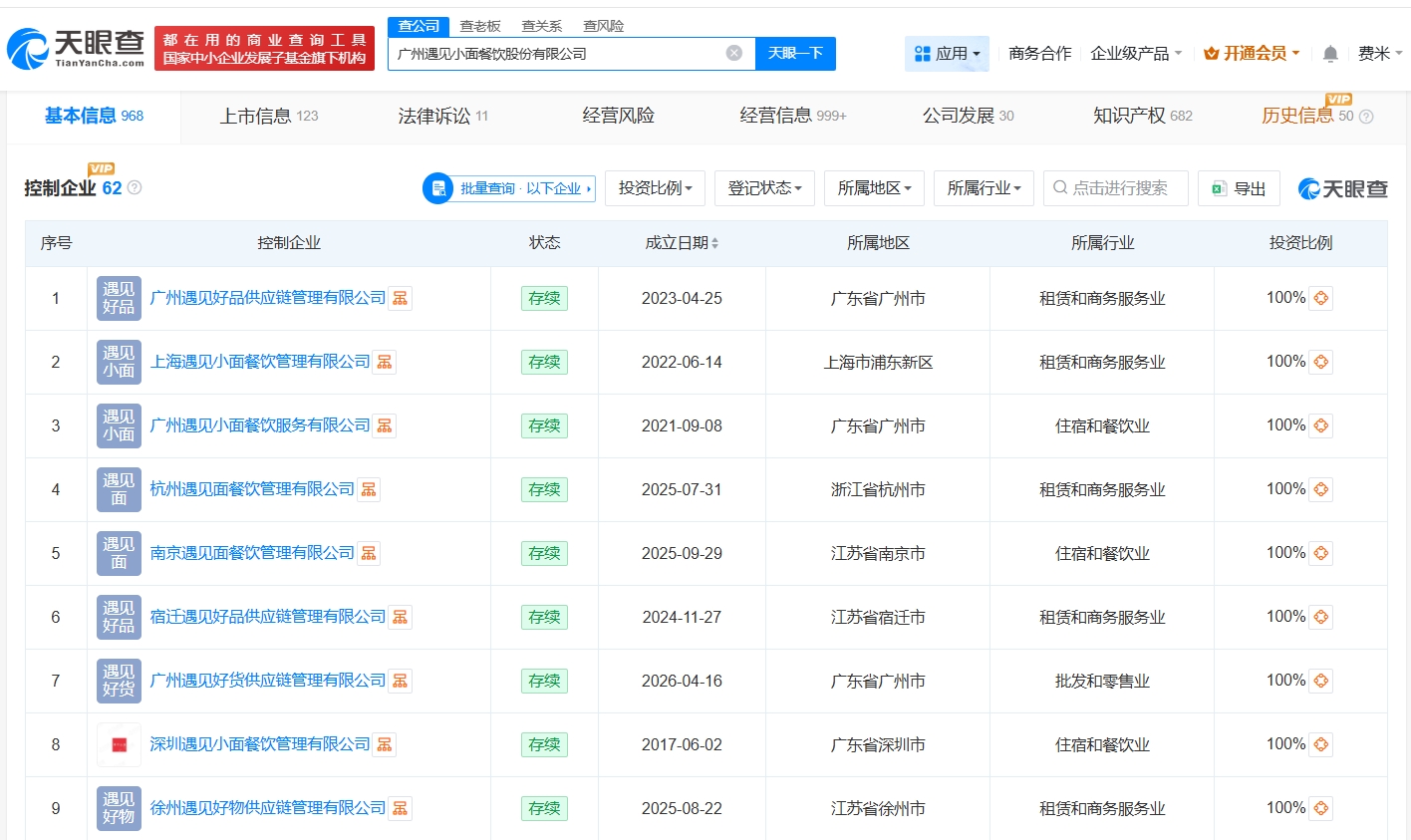Screen dimensions: 1411x840
Task: Open the 经营信息 tab
Action: (793, 117)
